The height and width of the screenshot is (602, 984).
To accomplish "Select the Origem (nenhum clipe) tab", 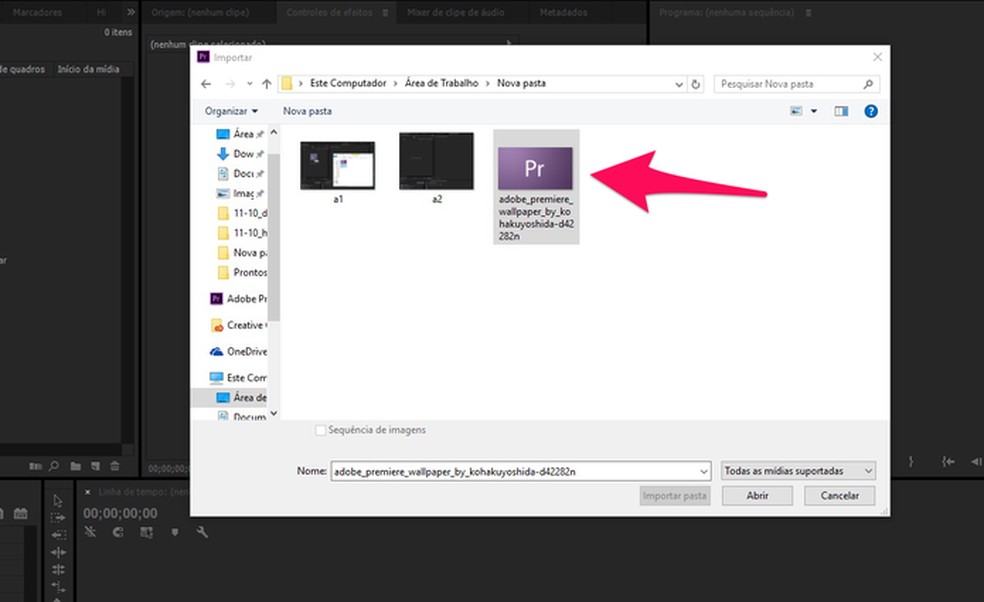I will click(x=200, y=12).
